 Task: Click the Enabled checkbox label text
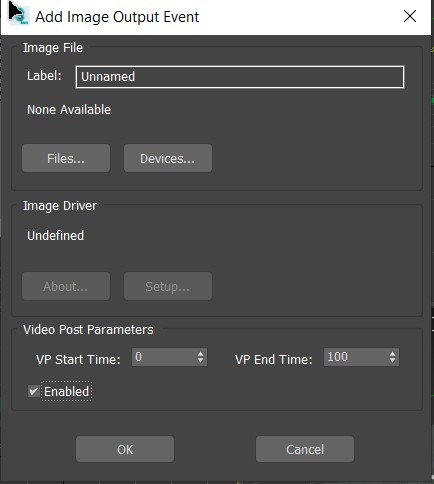(x=66, y=391)
